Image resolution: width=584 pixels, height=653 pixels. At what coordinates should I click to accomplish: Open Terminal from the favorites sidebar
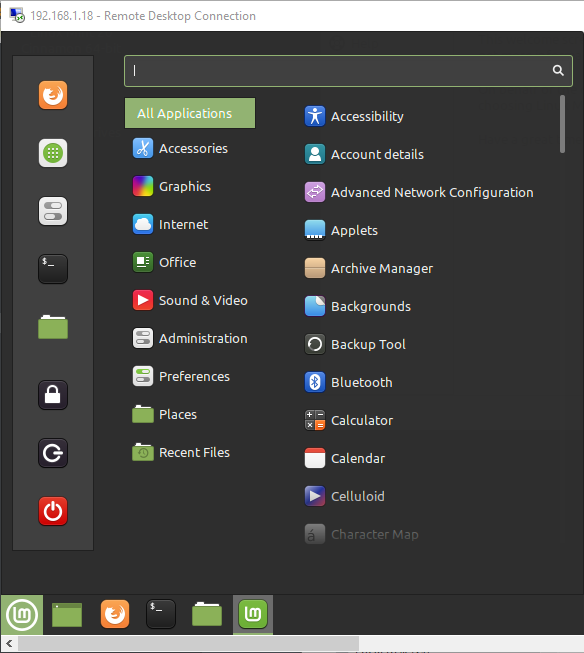(x=53, y=269)
